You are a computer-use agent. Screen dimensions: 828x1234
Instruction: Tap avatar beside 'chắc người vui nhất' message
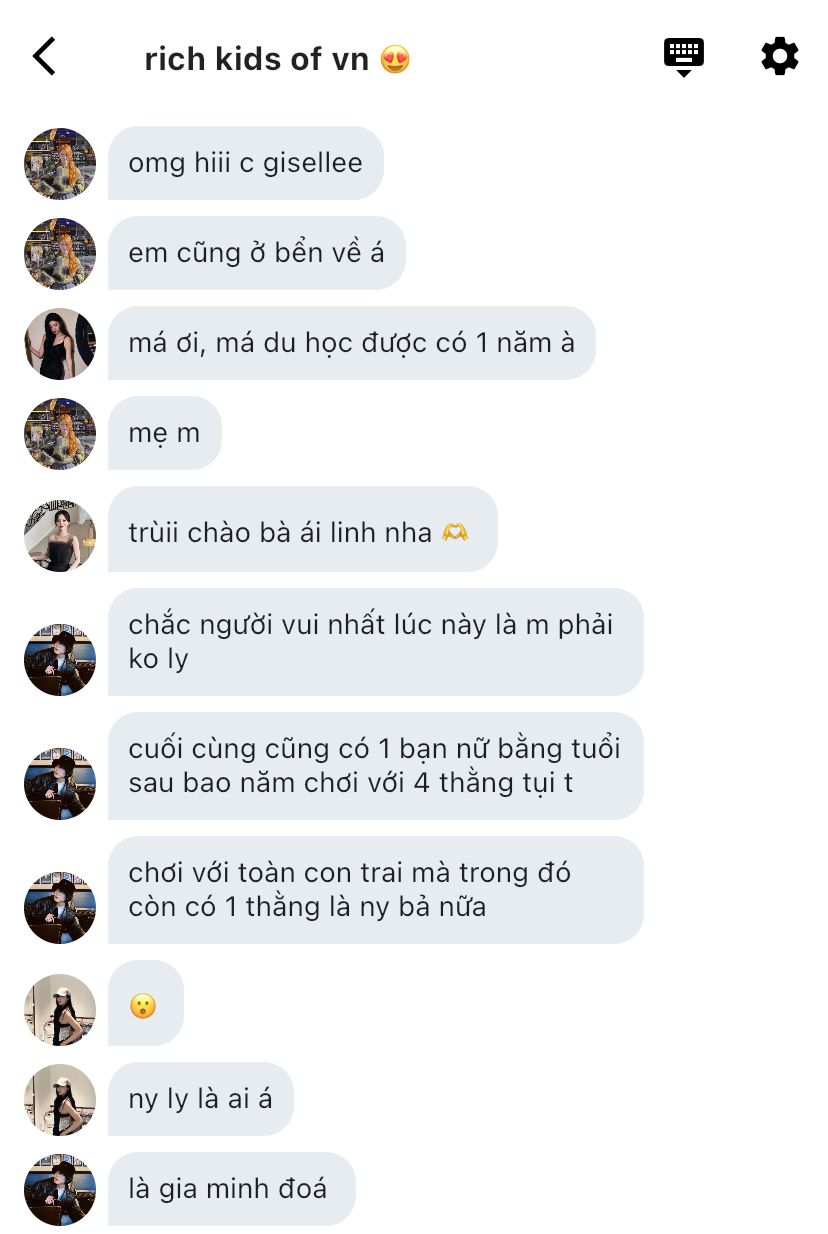click(60, 660)
